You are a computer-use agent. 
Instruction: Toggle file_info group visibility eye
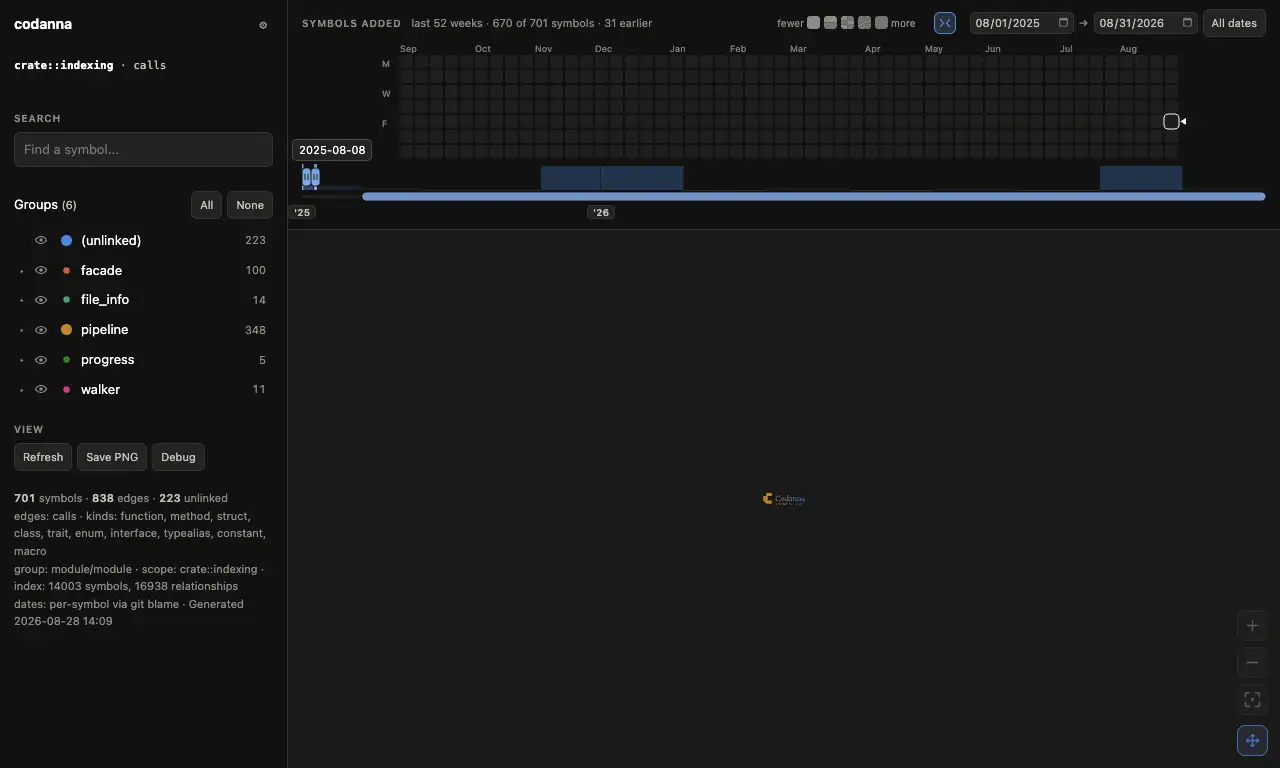(x=41, y=300)
